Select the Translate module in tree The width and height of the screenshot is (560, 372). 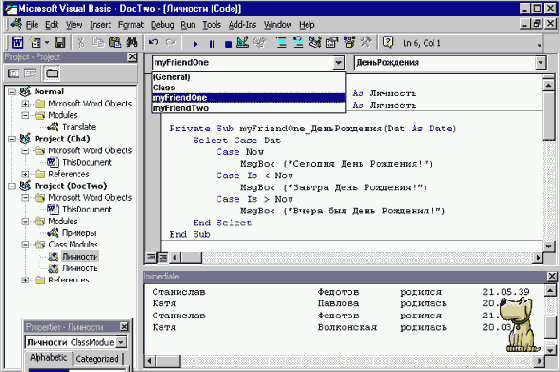[x=79, y=127]
